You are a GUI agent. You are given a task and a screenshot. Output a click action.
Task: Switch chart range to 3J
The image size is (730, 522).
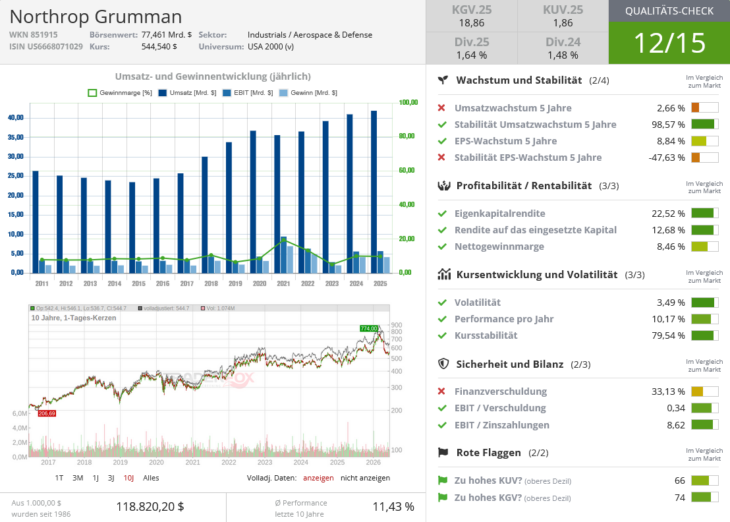click(x=111, y=478)
